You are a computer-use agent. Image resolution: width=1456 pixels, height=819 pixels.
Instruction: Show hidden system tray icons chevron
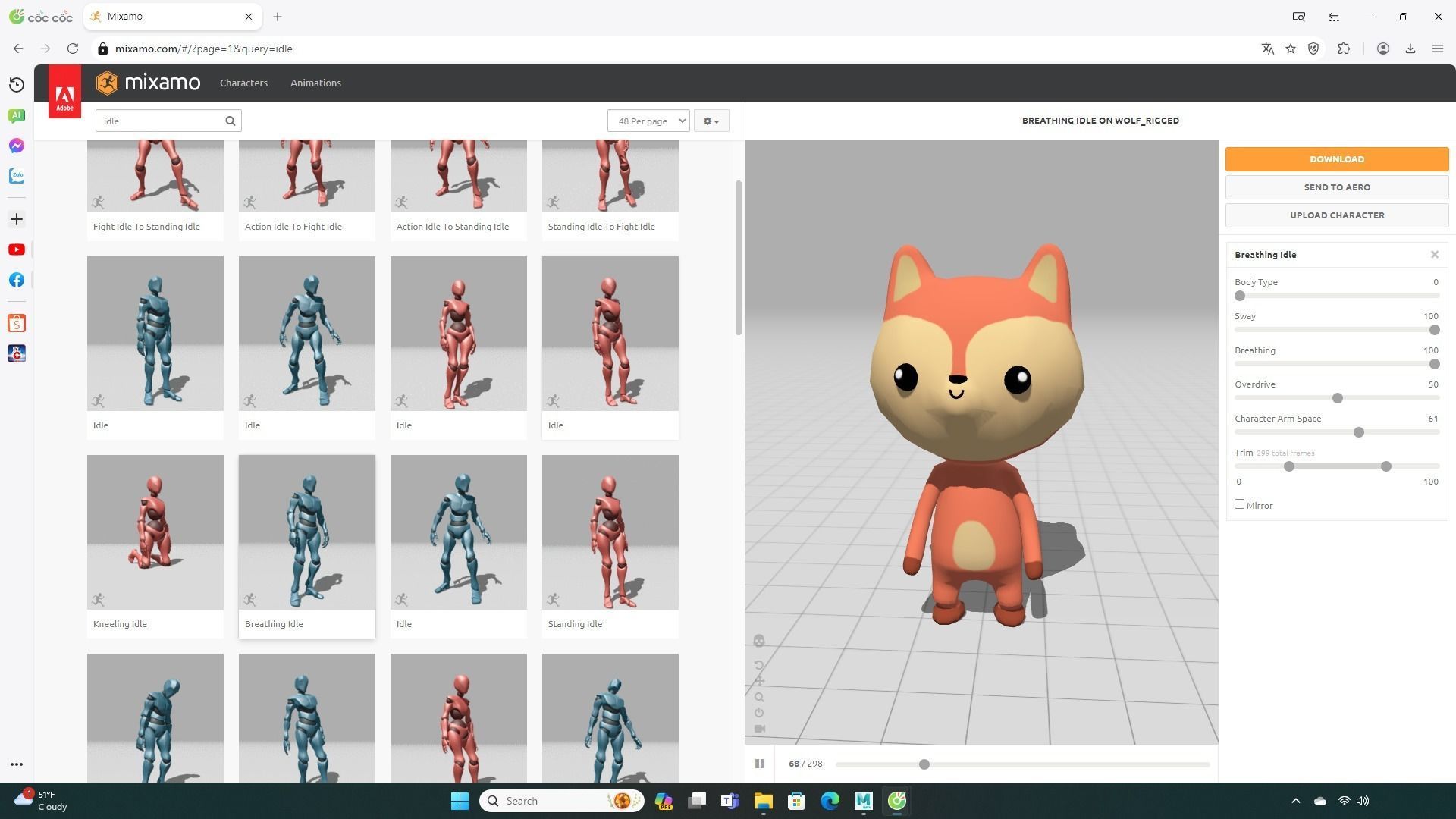(1295, 801)
